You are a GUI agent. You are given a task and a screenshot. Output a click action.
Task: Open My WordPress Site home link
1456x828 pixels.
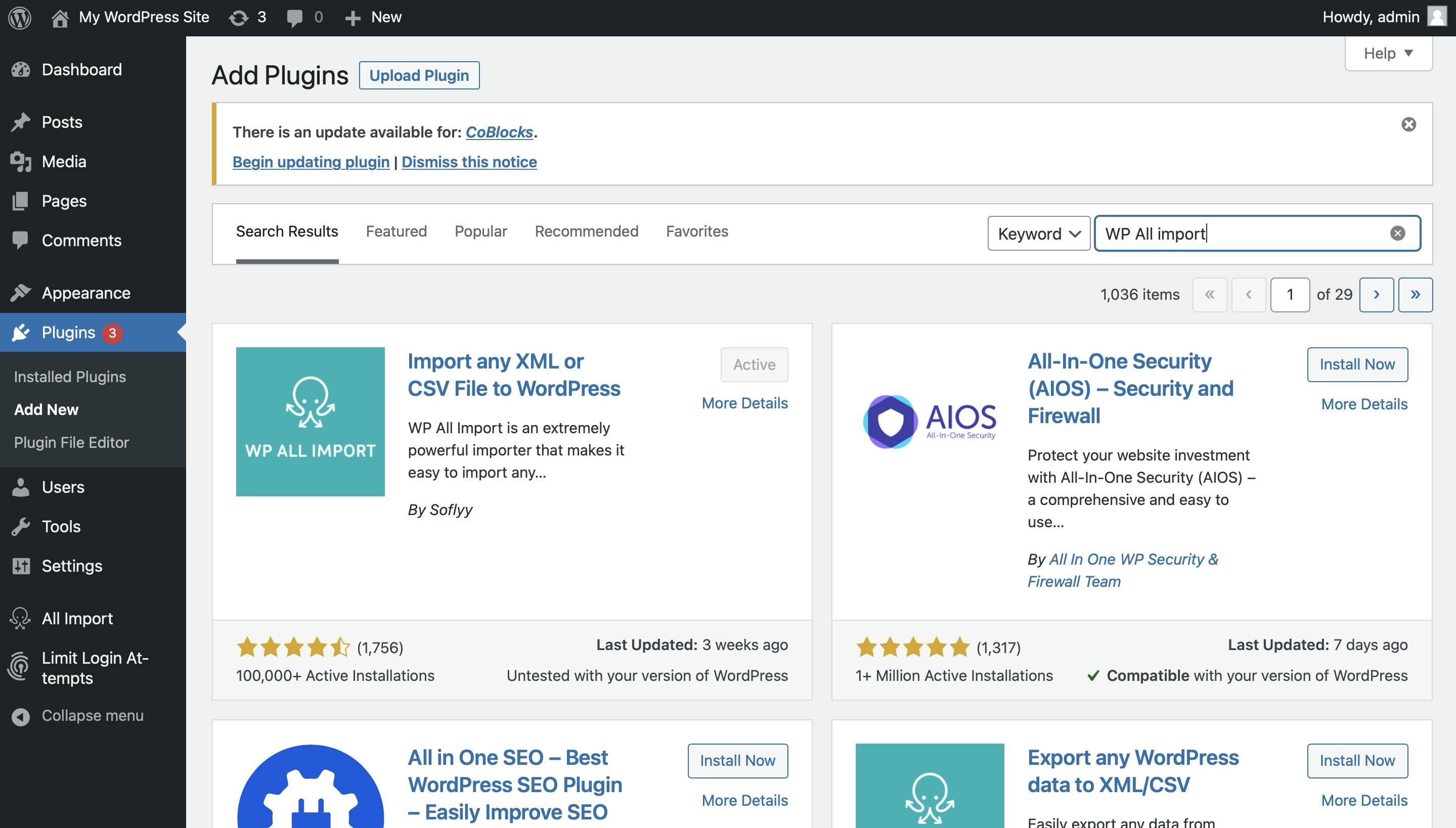(130, 18)
